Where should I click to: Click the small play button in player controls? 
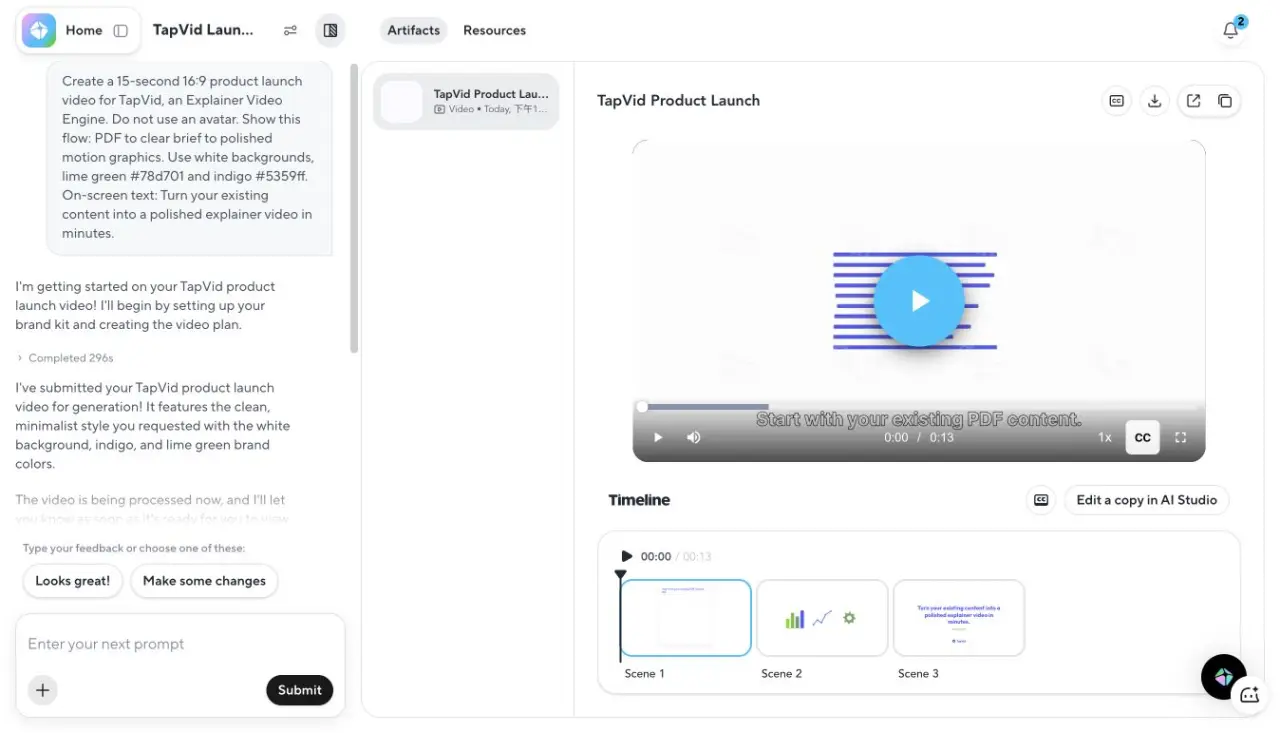pyautogui.click(x=658, y=437)
